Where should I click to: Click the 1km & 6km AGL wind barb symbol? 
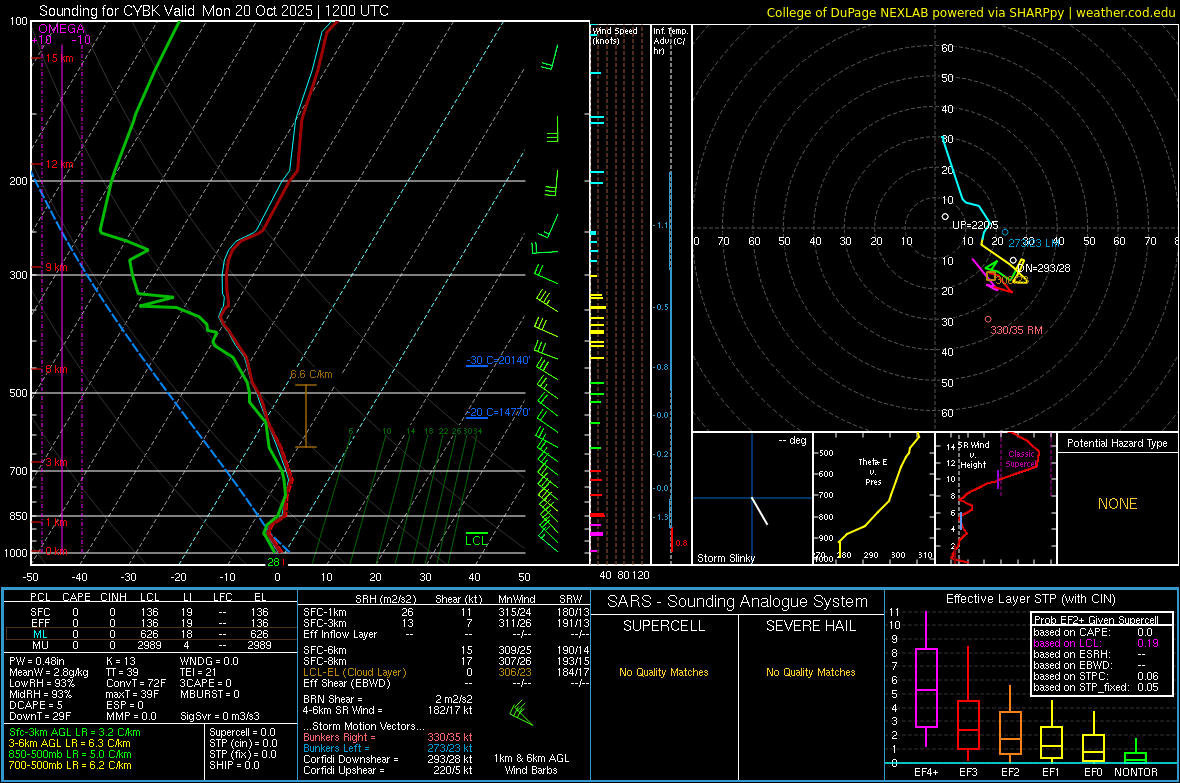pyautogui.click(x=521, y=712)
